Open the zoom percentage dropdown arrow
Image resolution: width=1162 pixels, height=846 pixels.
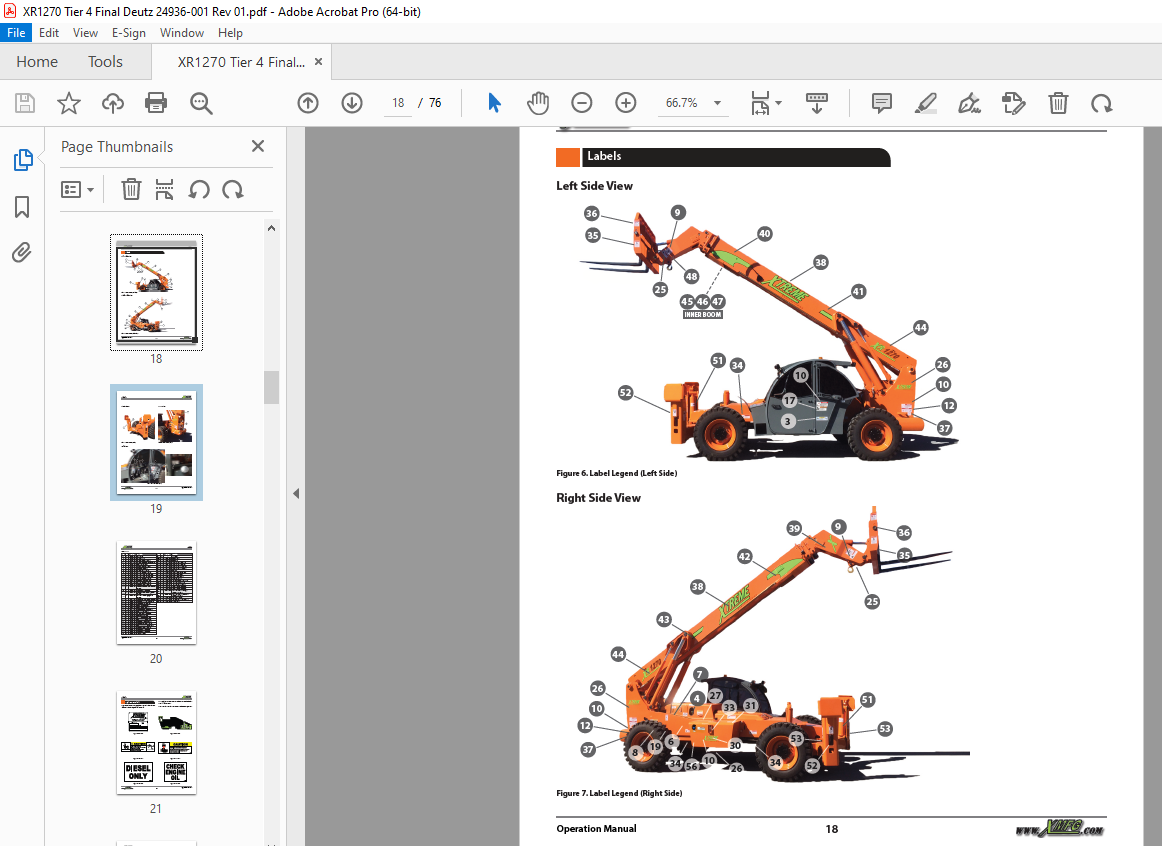(x=717, y=103)
